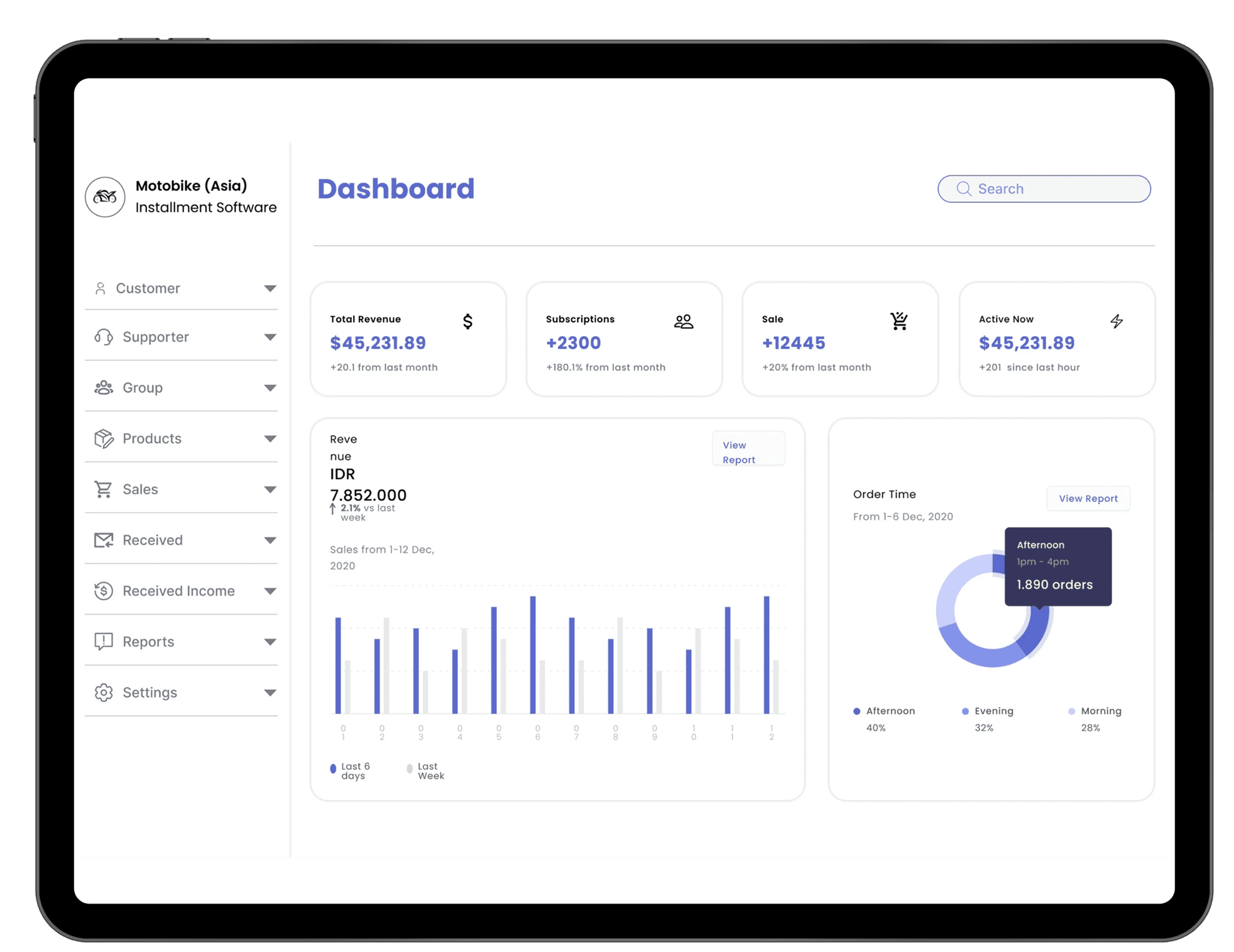
Task: Click the Sales cart icon
Action: pos(104,490)
